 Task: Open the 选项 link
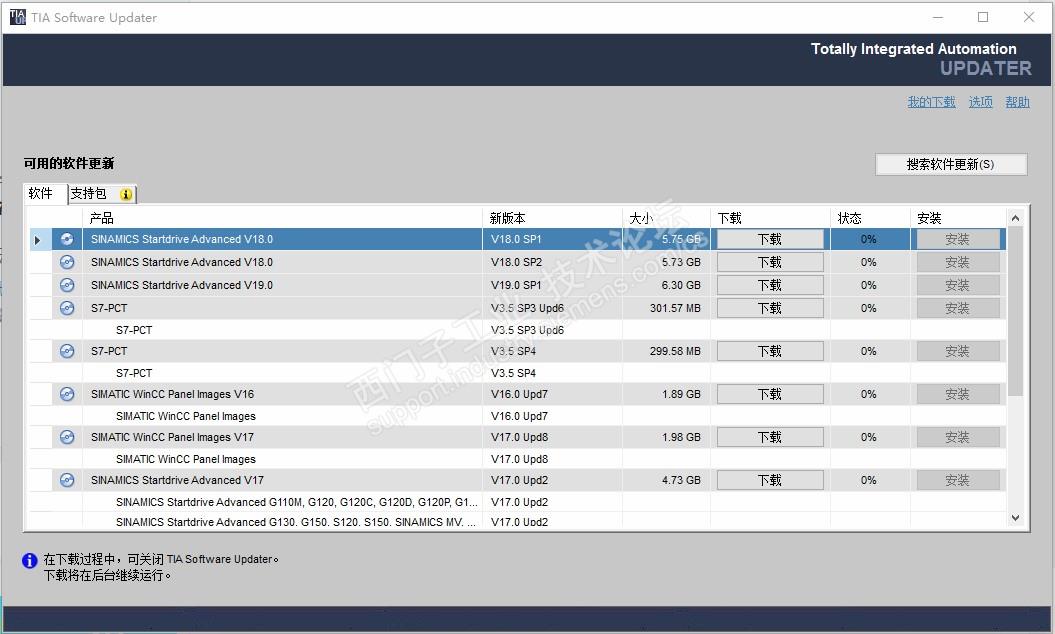click(980, 102)
